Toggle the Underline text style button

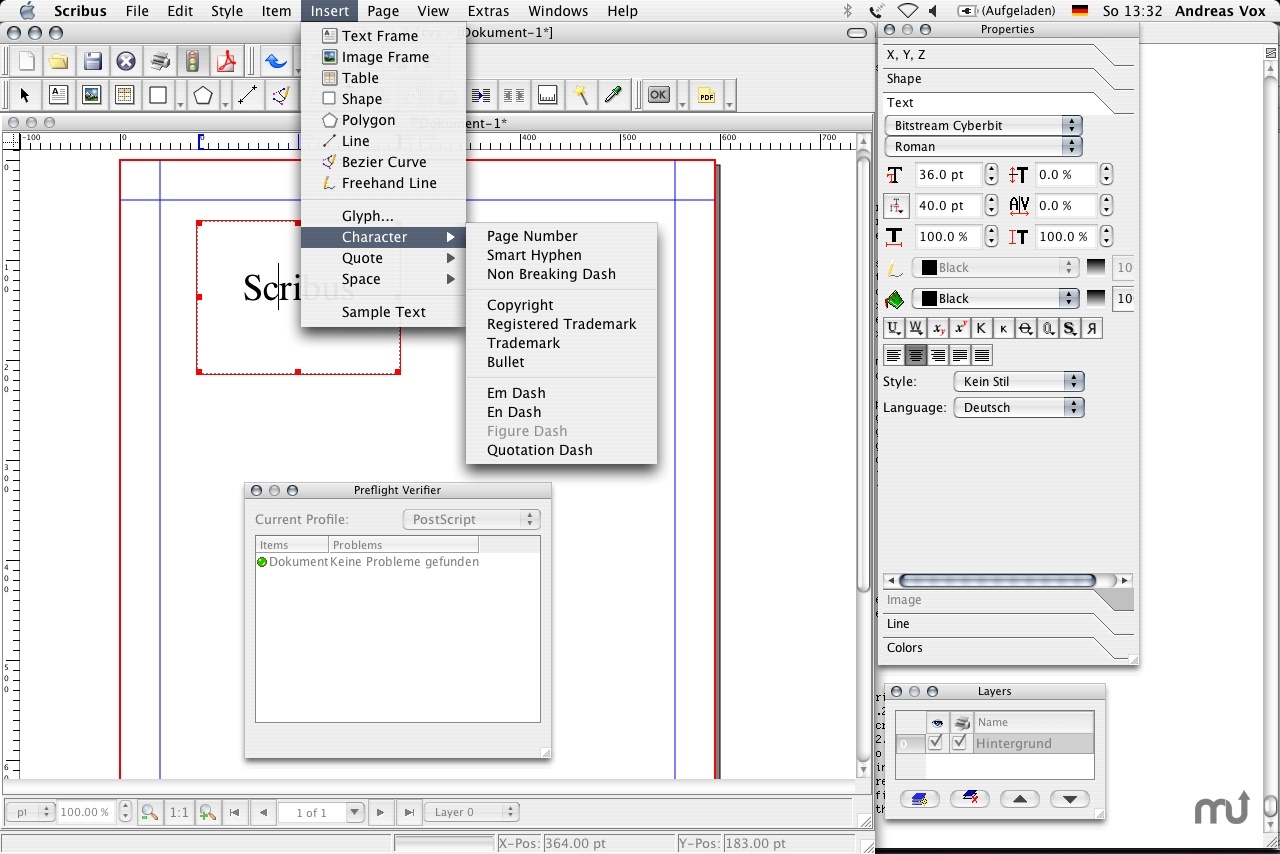(893, 328)
